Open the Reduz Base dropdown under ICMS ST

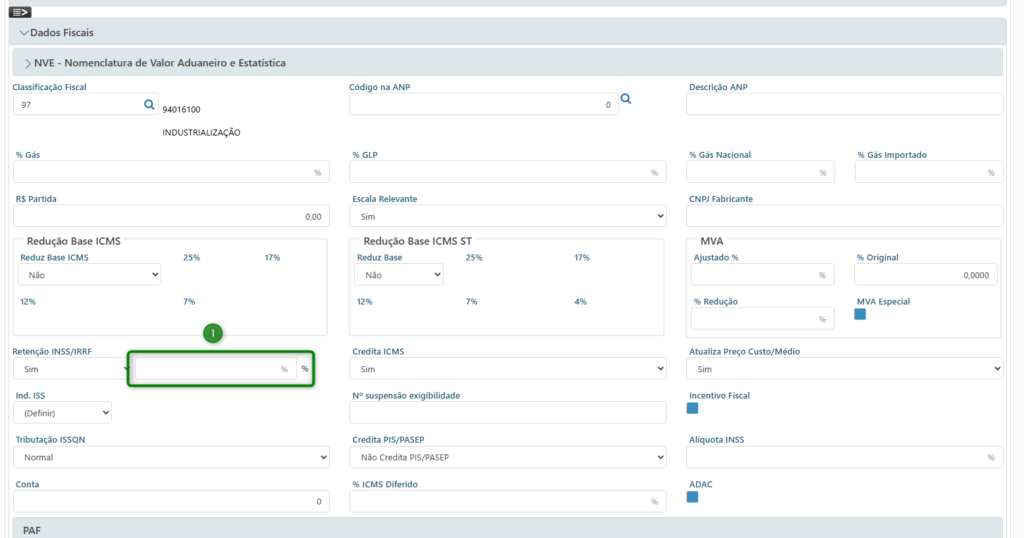pyautogui.click(x=399, y=274)
